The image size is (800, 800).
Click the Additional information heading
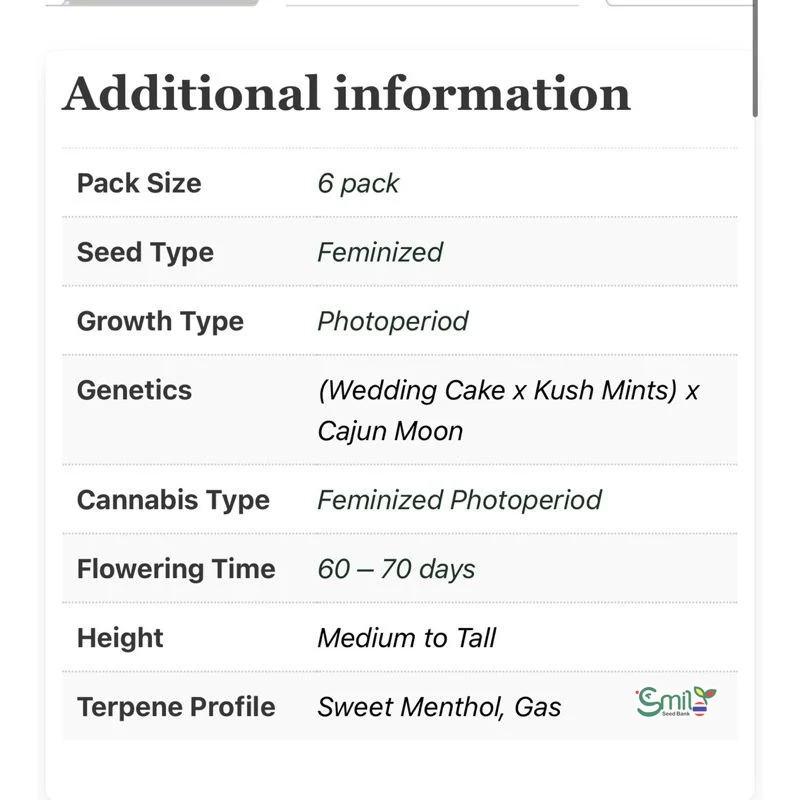tap(346, 94)
